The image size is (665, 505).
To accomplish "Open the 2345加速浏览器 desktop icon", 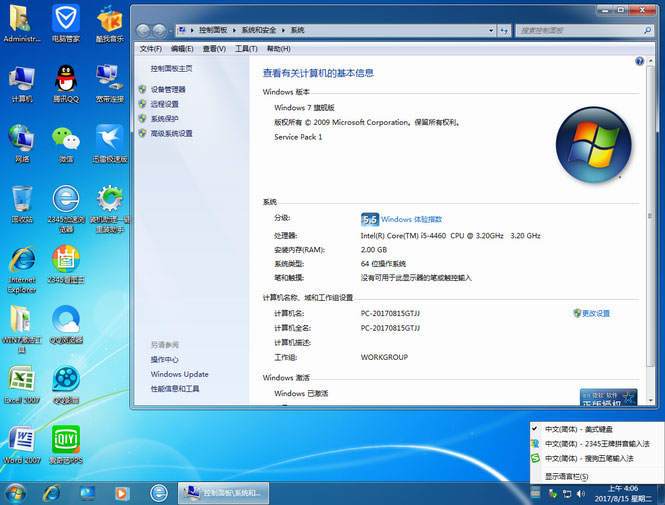I will coord(66,209).
